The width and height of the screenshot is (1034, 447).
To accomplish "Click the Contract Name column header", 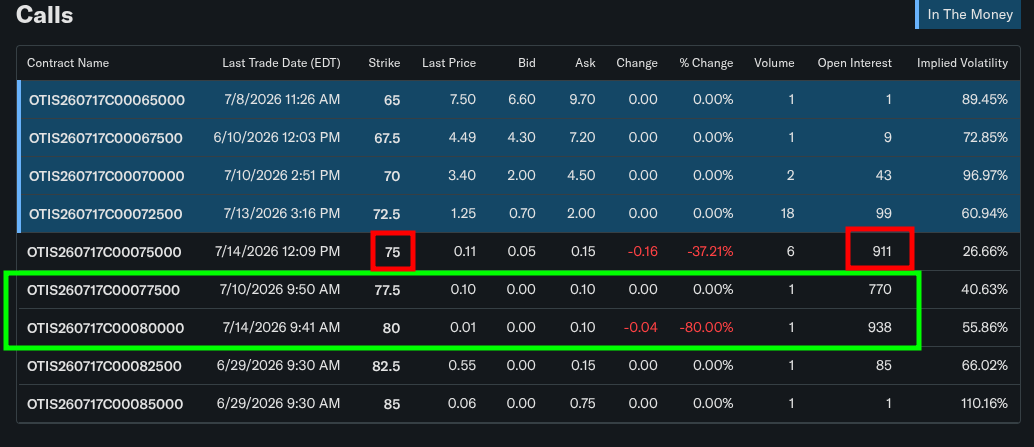I will [x=68, y=63].
